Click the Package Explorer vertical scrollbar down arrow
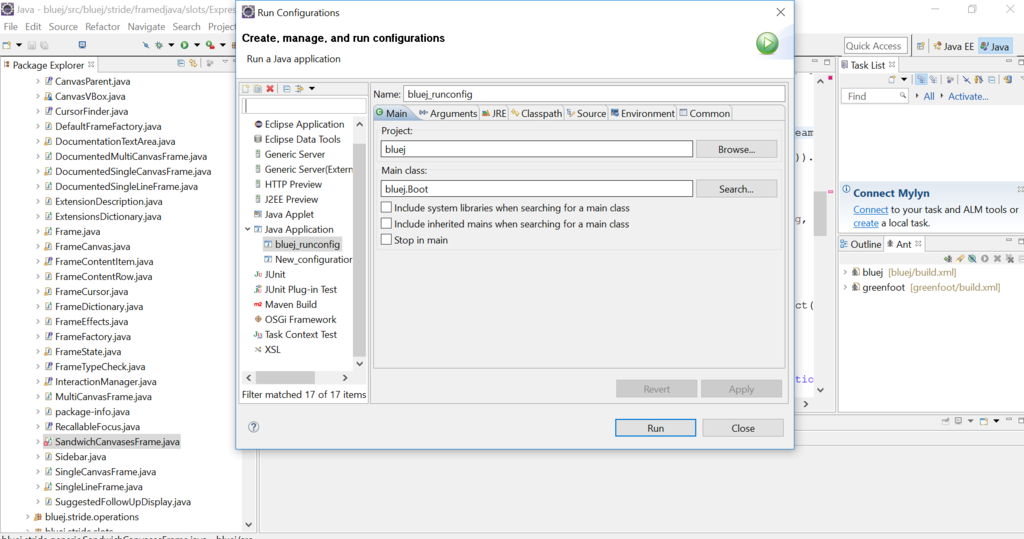The height and width of the screenshot is (539, 1024). coord(248,525)
